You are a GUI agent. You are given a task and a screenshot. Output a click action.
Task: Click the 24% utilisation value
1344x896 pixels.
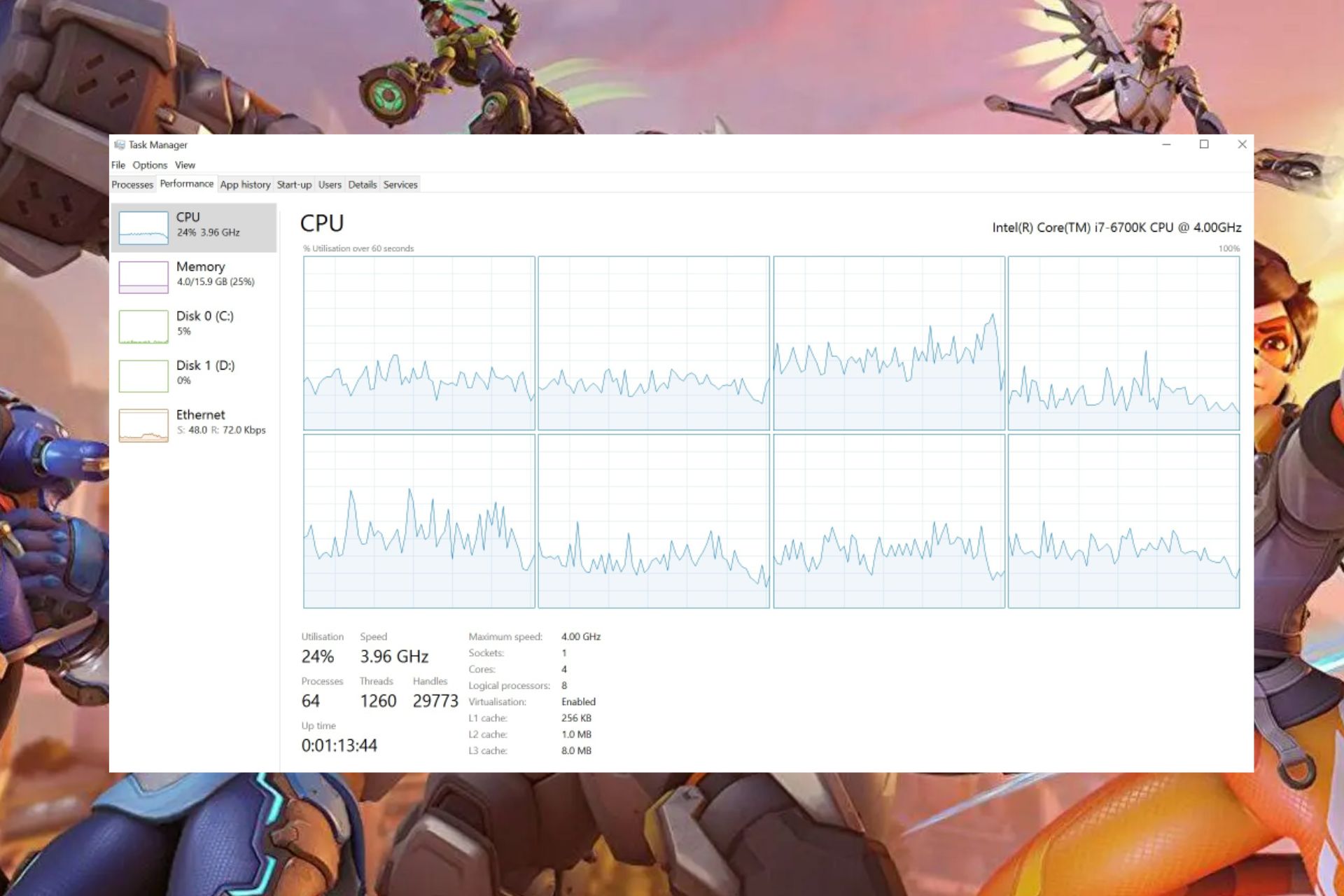click(318, 657)
